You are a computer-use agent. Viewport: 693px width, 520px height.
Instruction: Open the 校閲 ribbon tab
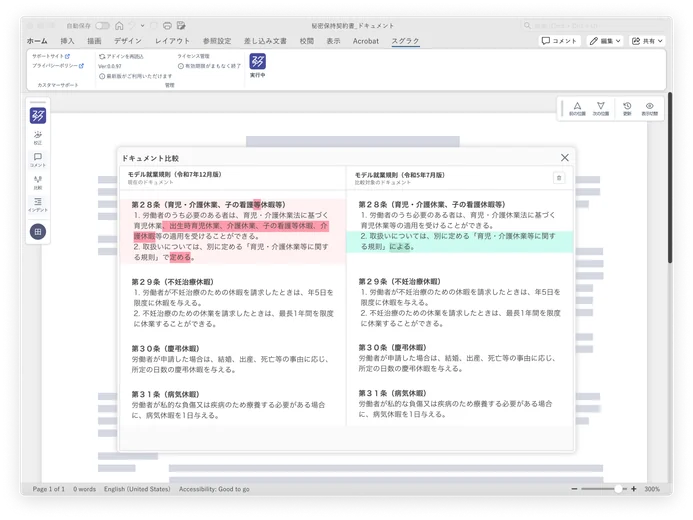[x=307, y=41]
